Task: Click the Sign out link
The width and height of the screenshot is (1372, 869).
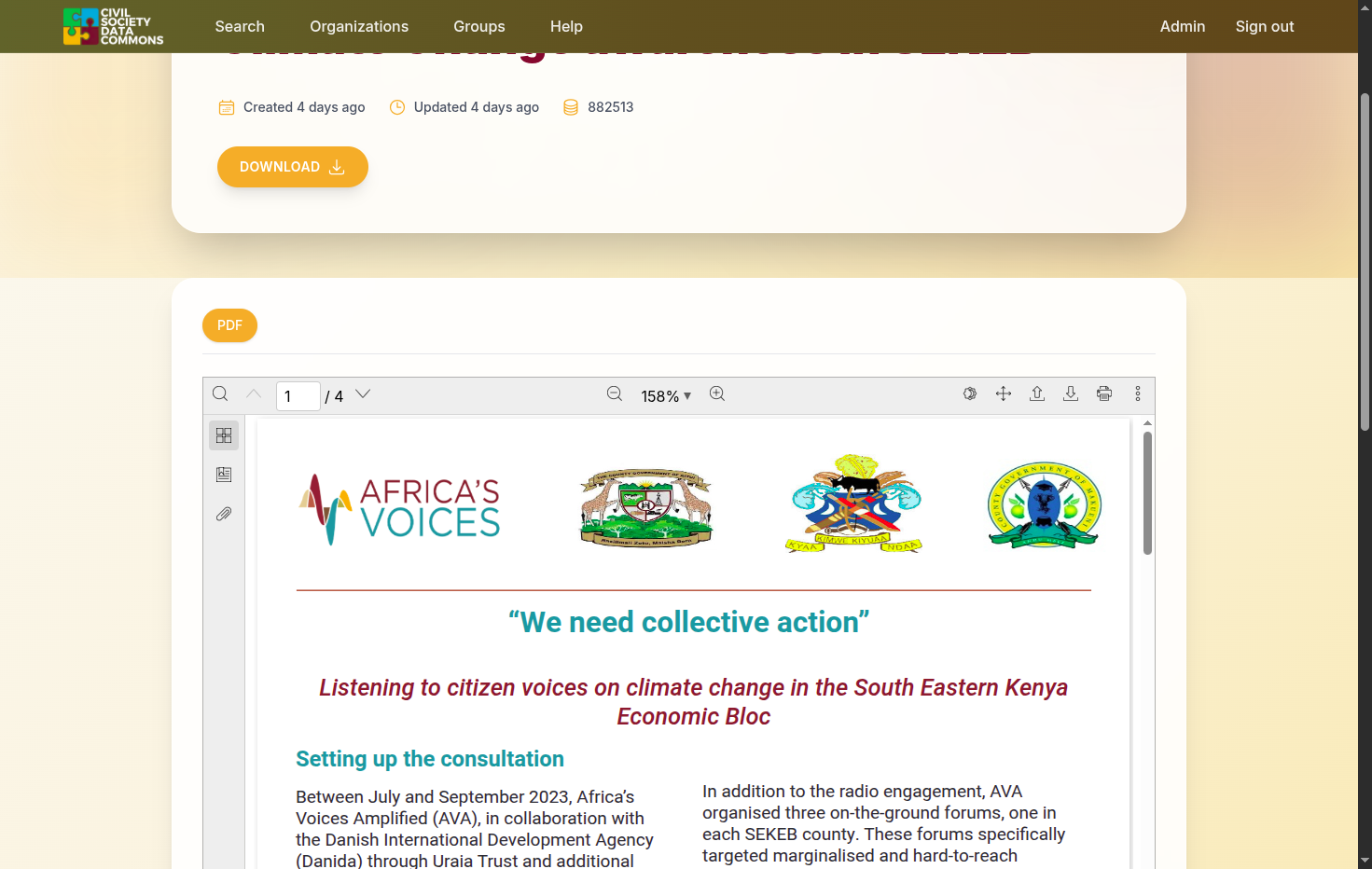Action: (x=1265, y=26)
